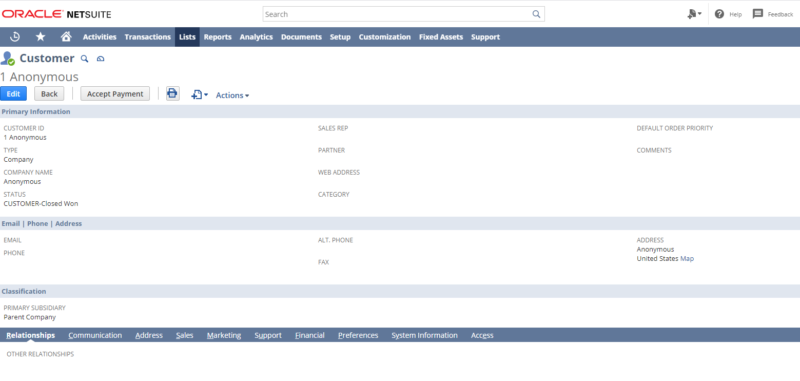Click the customer search icon beside Customer title
This screenshot has height=381, width=800.
85,59
